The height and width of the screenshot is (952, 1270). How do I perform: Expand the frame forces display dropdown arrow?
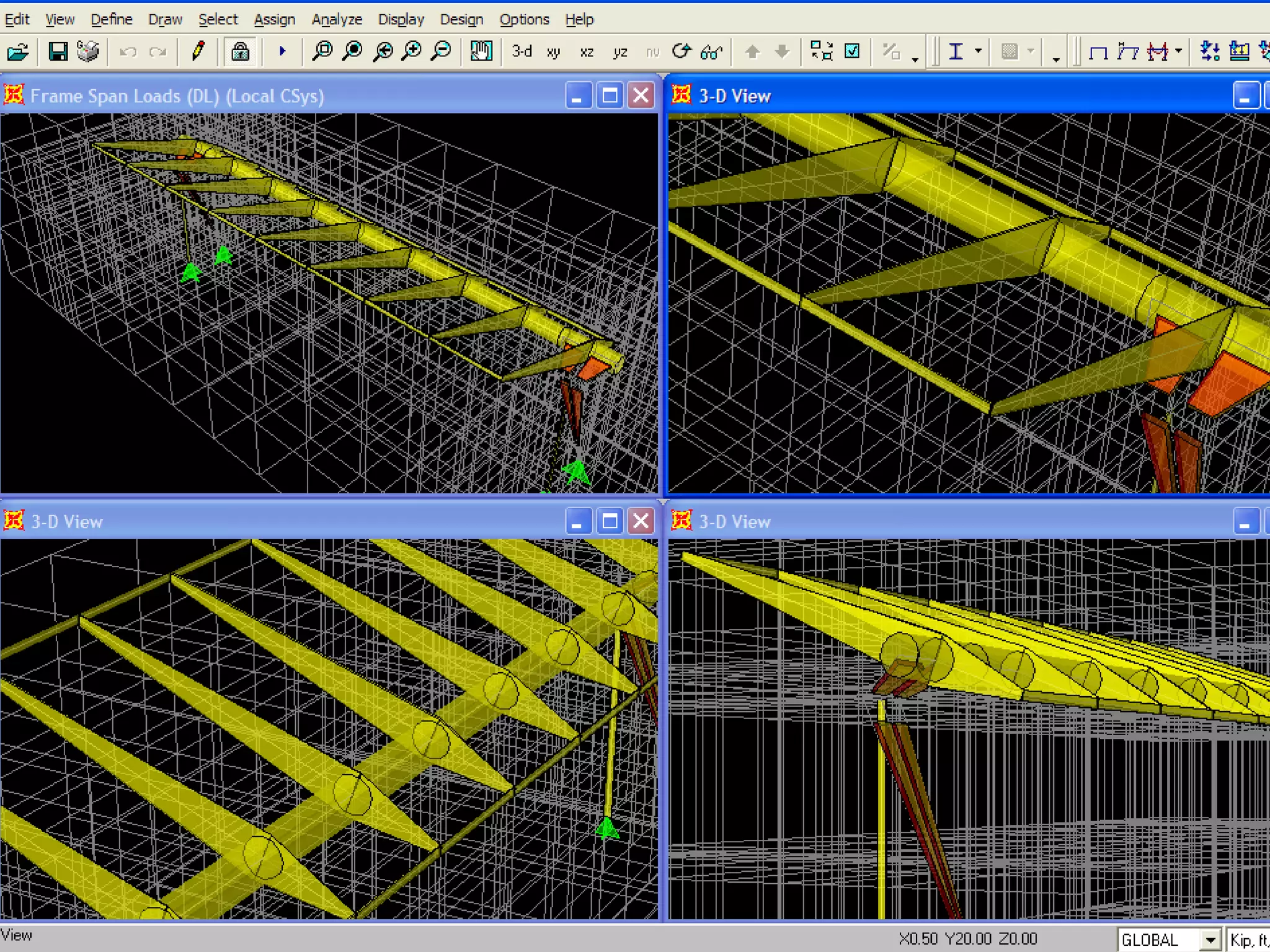[x=1178, y=51]
